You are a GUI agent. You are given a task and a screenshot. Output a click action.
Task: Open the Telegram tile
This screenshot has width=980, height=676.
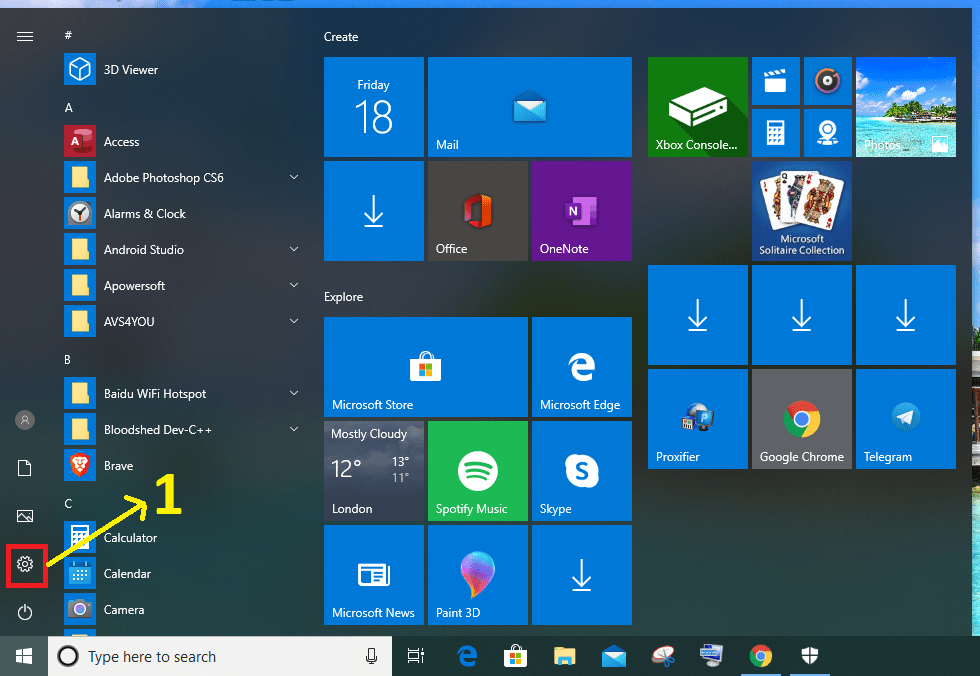pos(906,419)
